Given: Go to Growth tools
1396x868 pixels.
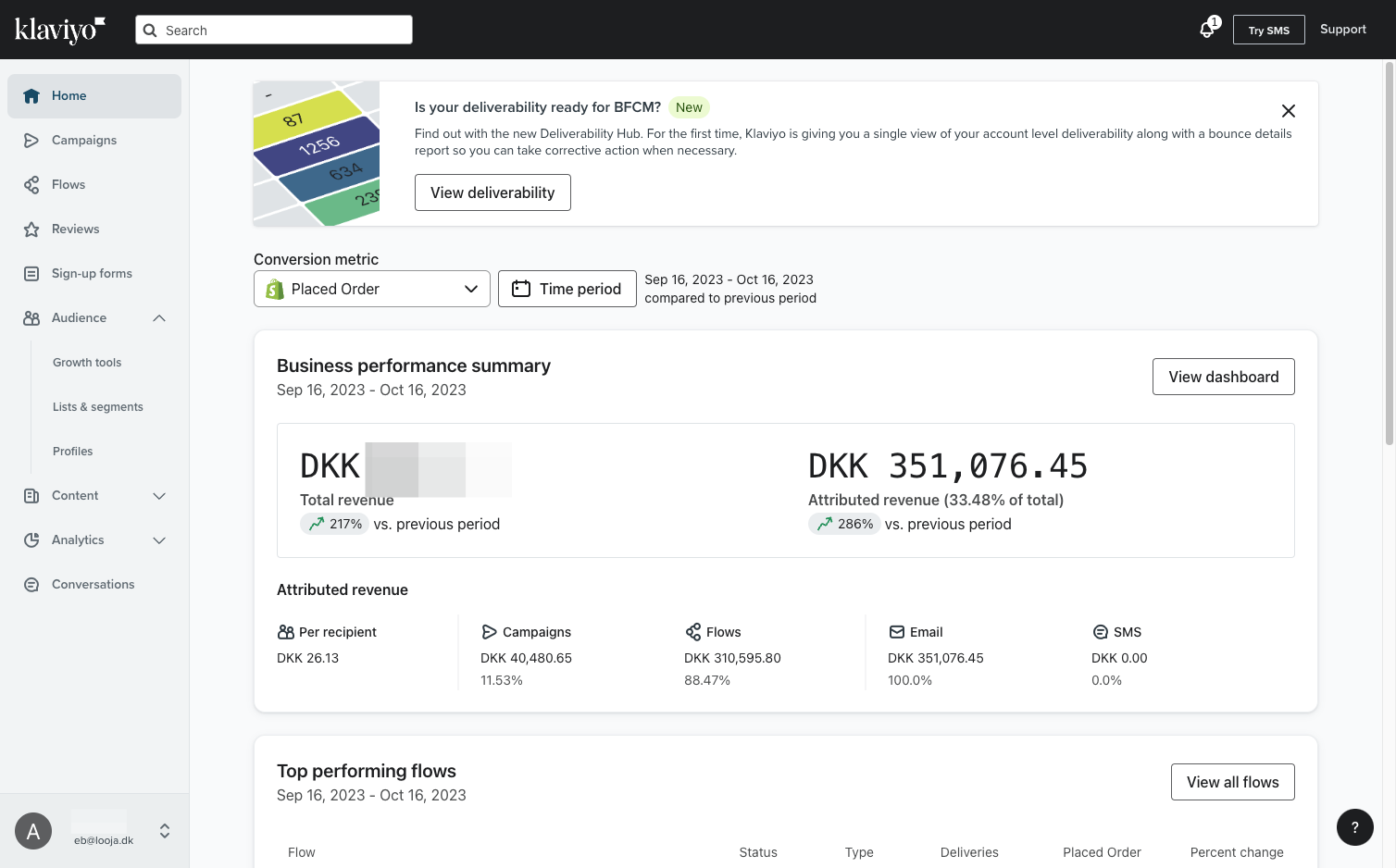Looking at the screenshot, I should (87, 363).
